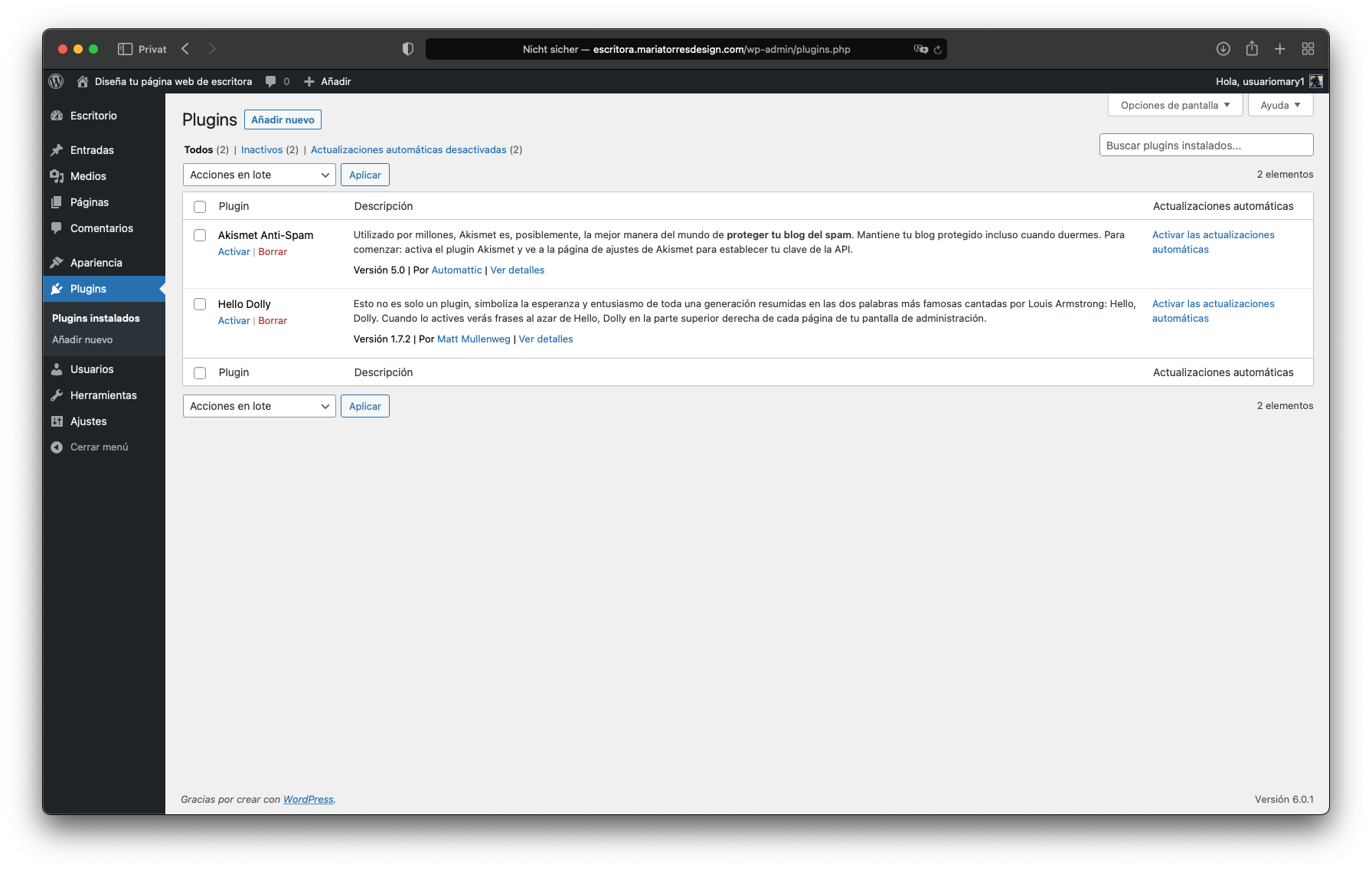Viewport: 1372px width, 871px height.
Task: Open the Entradas menu item
Action: [x=104, y=150]
